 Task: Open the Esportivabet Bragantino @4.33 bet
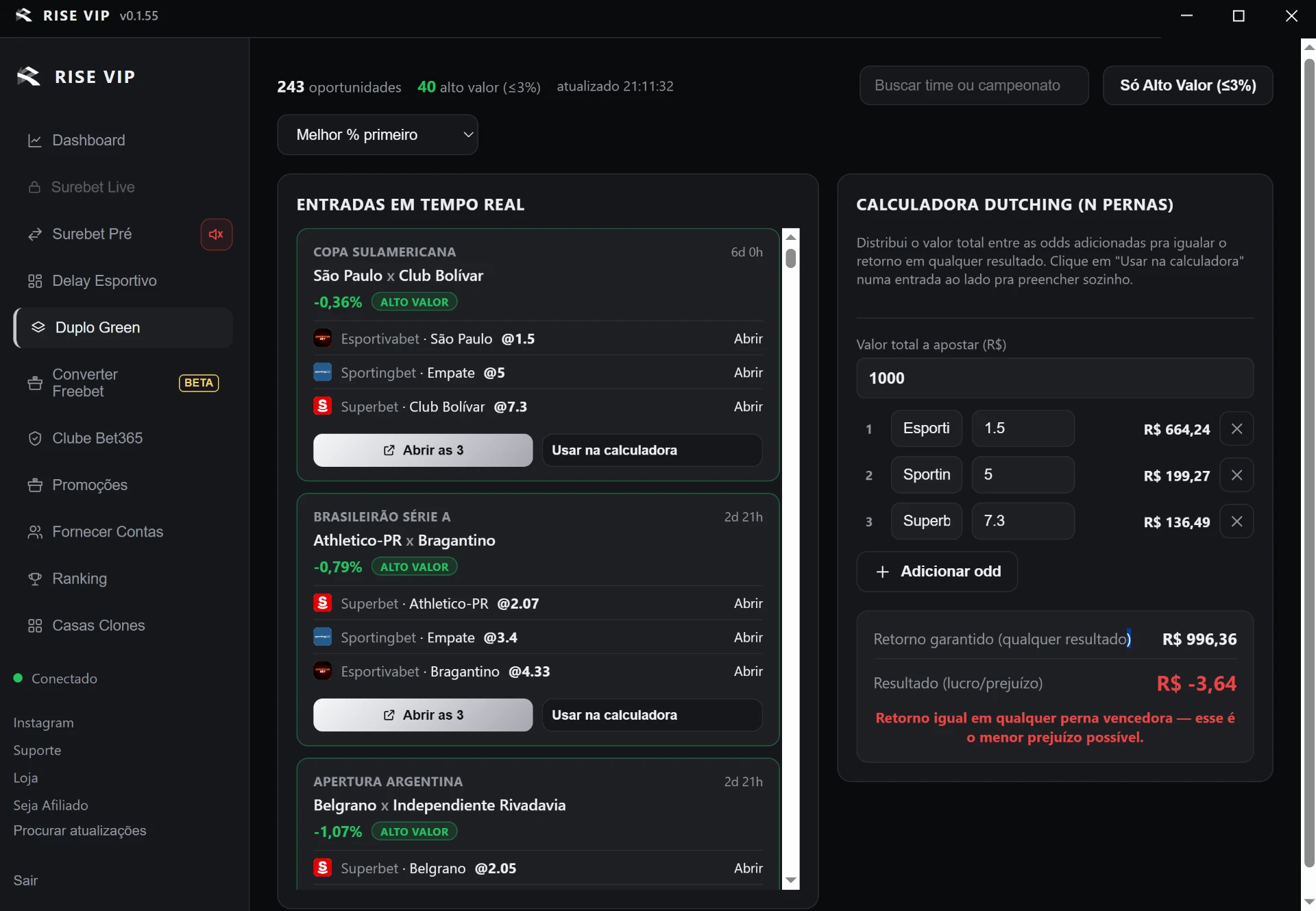[x=748, y=671]
